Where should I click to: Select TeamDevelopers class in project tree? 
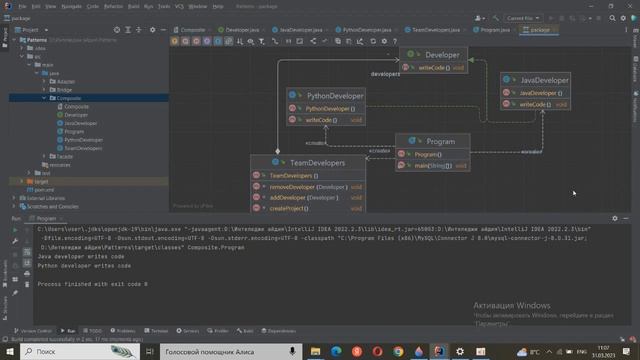[x=83, y=148]
